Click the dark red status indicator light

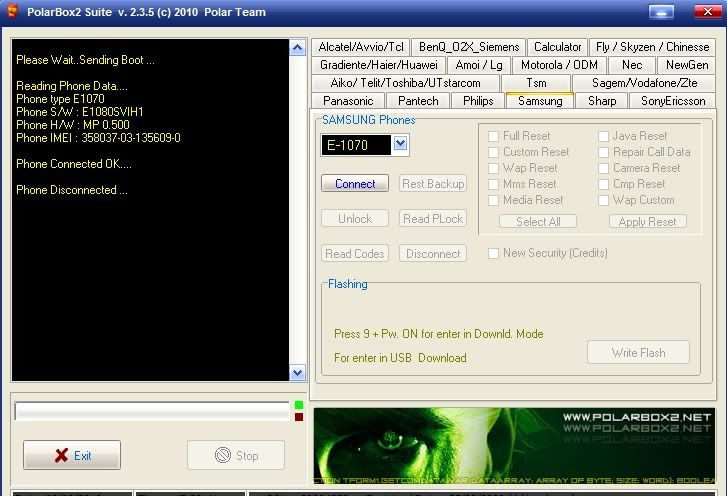click(x=299, y=417)
